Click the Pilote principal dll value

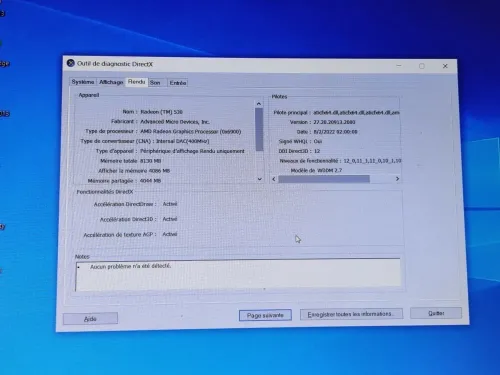tap(356, 113)
